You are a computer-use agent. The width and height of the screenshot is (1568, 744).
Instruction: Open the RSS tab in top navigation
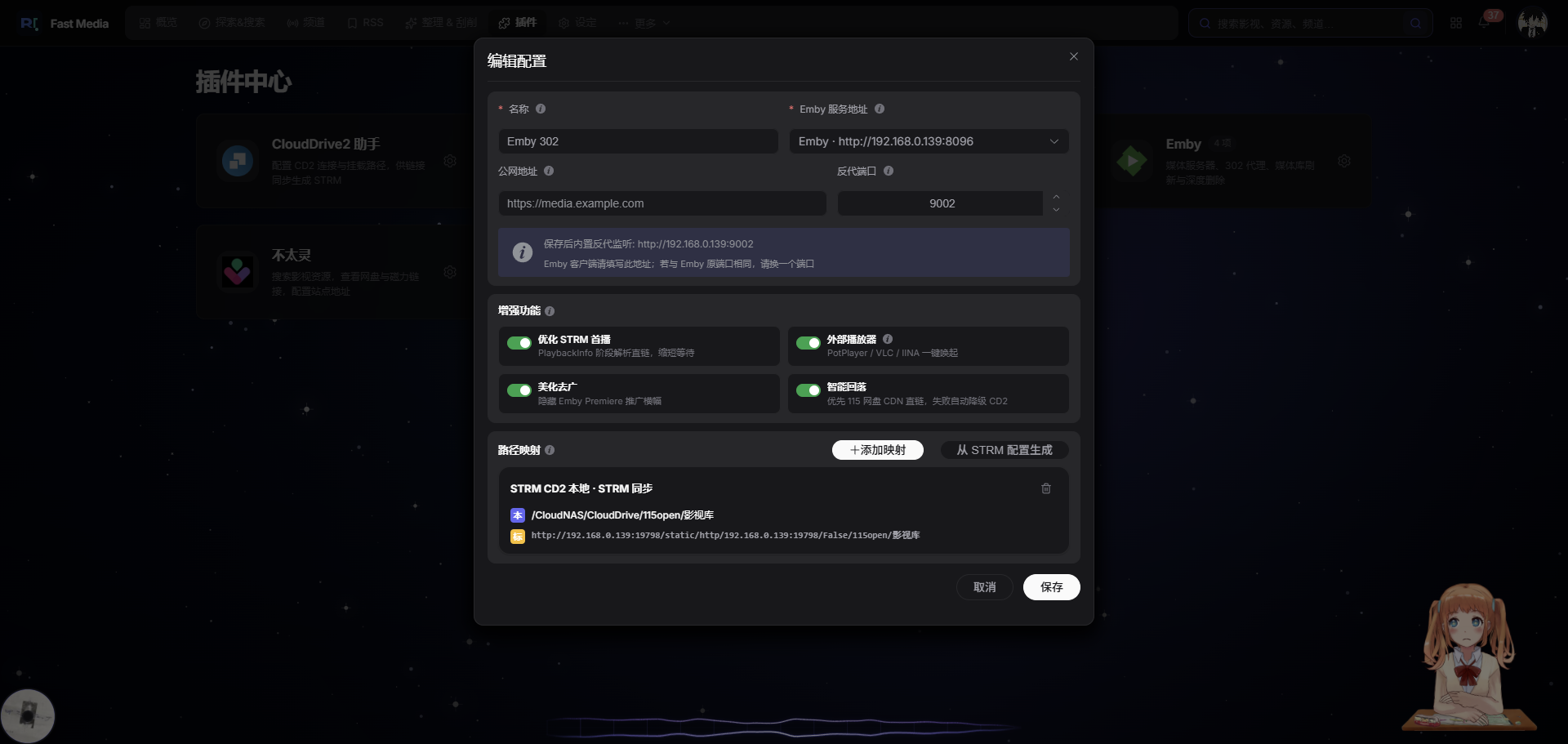tap(365, 23)
